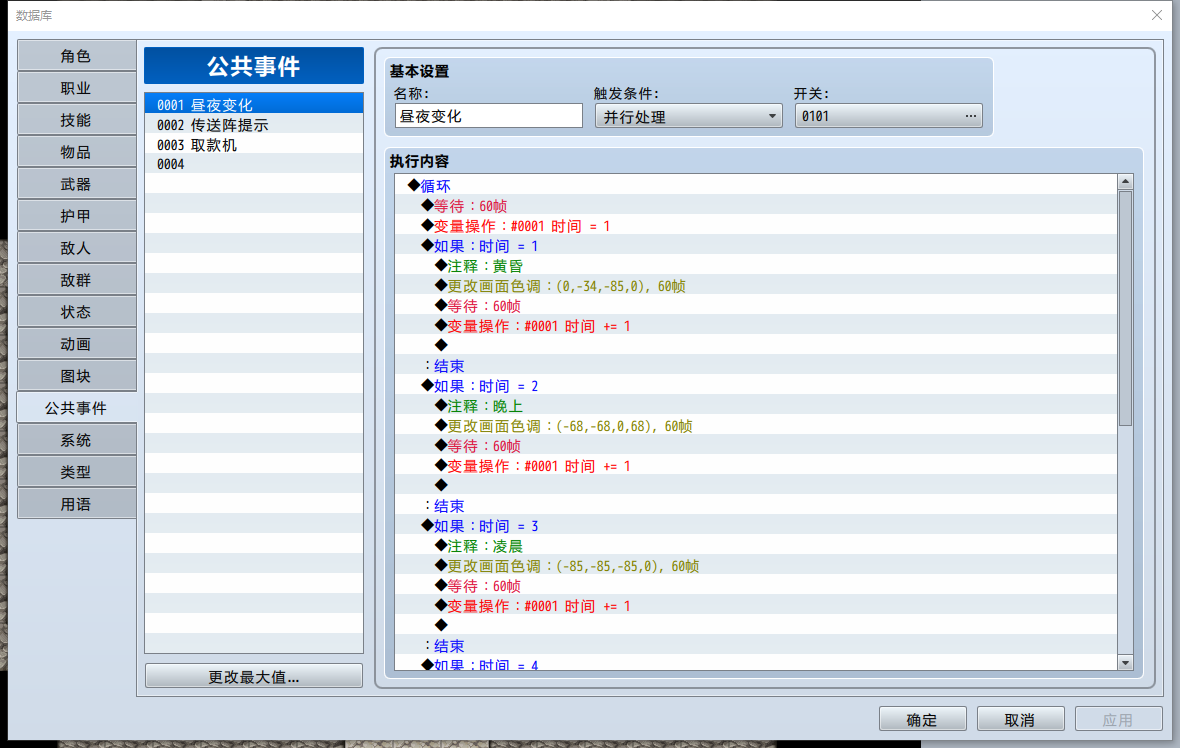
Task: Open the 触发条件 dropdown showing 并行处理
Action: click(689, 116)
